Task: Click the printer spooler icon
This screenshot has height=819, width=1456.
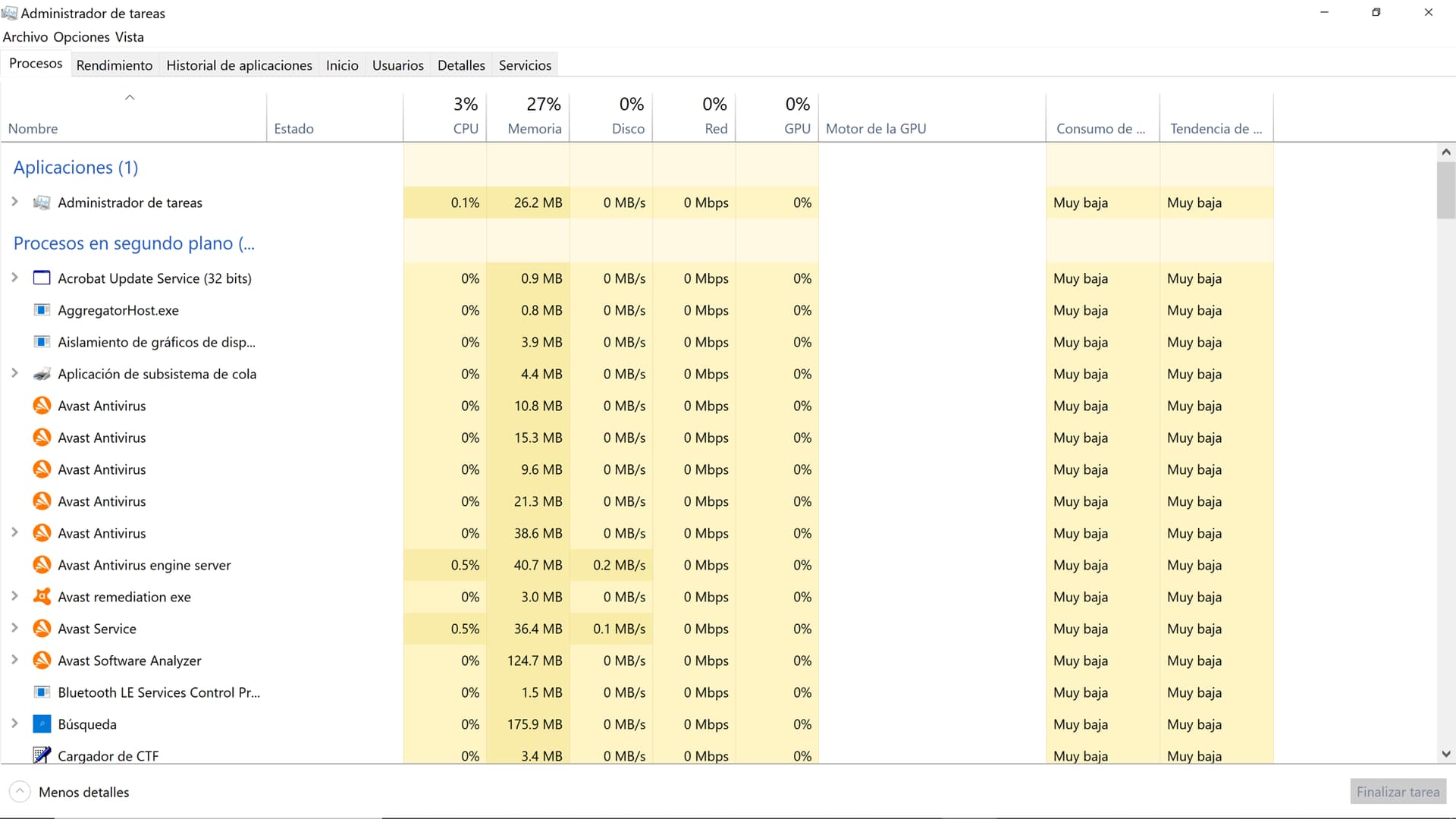Action: click(42, 374)
